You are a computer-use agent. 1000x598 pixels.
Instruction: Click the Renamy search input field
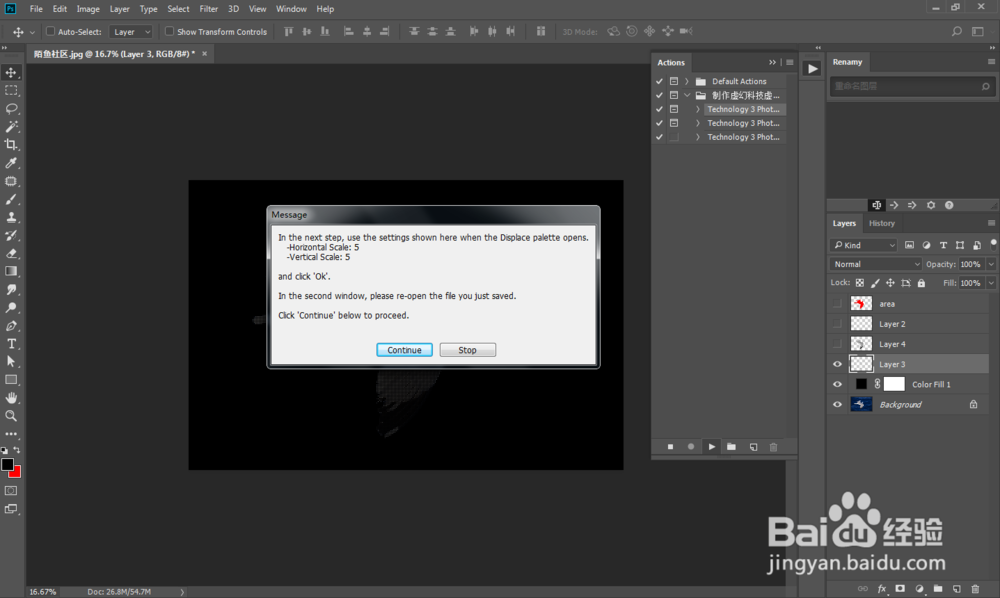(911, 86)
